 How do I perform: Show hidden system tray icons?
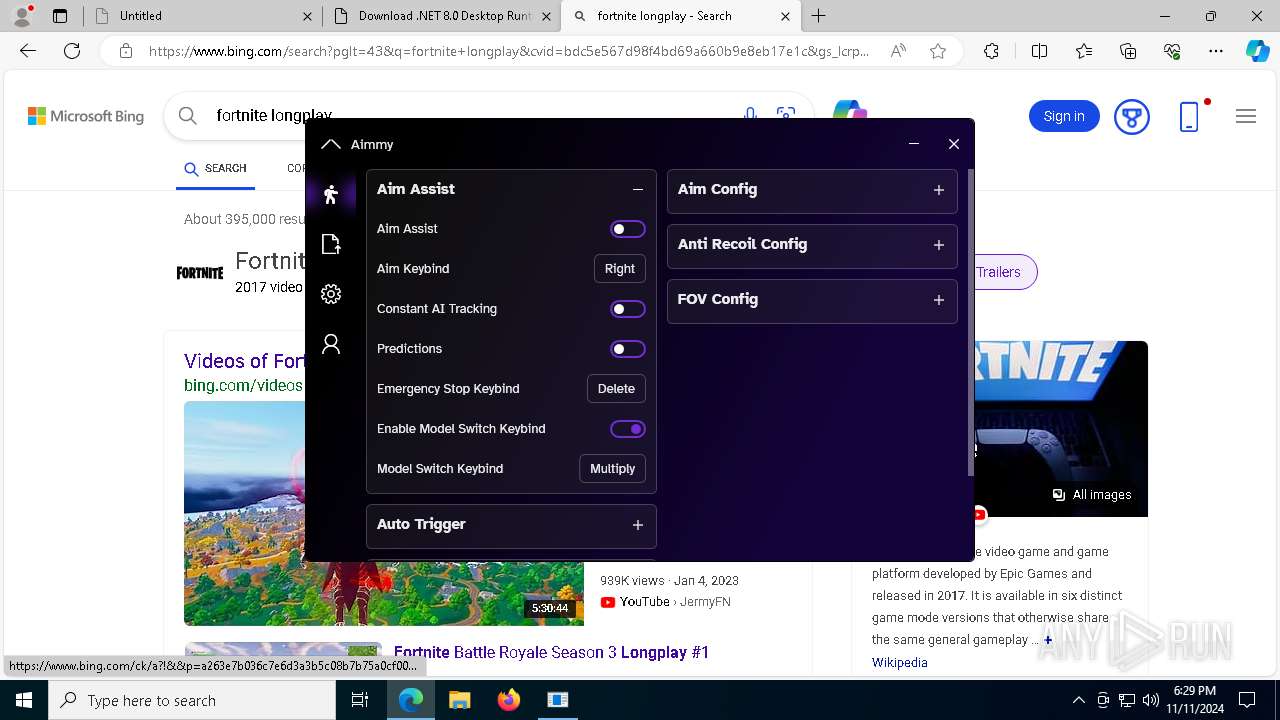pos(1078,700)
